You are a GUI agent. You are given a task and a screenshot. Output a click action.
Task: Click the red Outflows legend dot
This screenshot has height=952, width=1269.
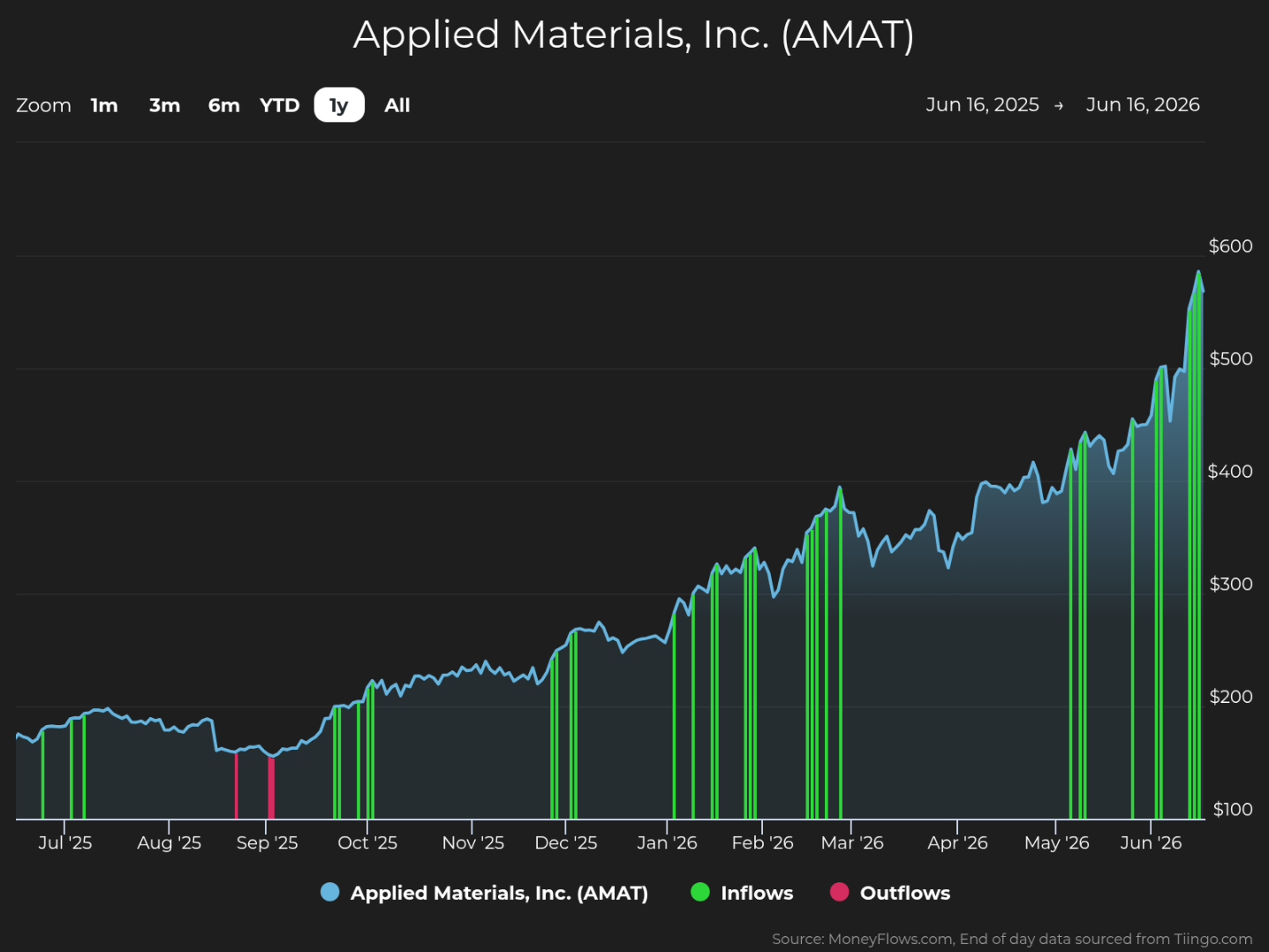(x=840, y=892)
